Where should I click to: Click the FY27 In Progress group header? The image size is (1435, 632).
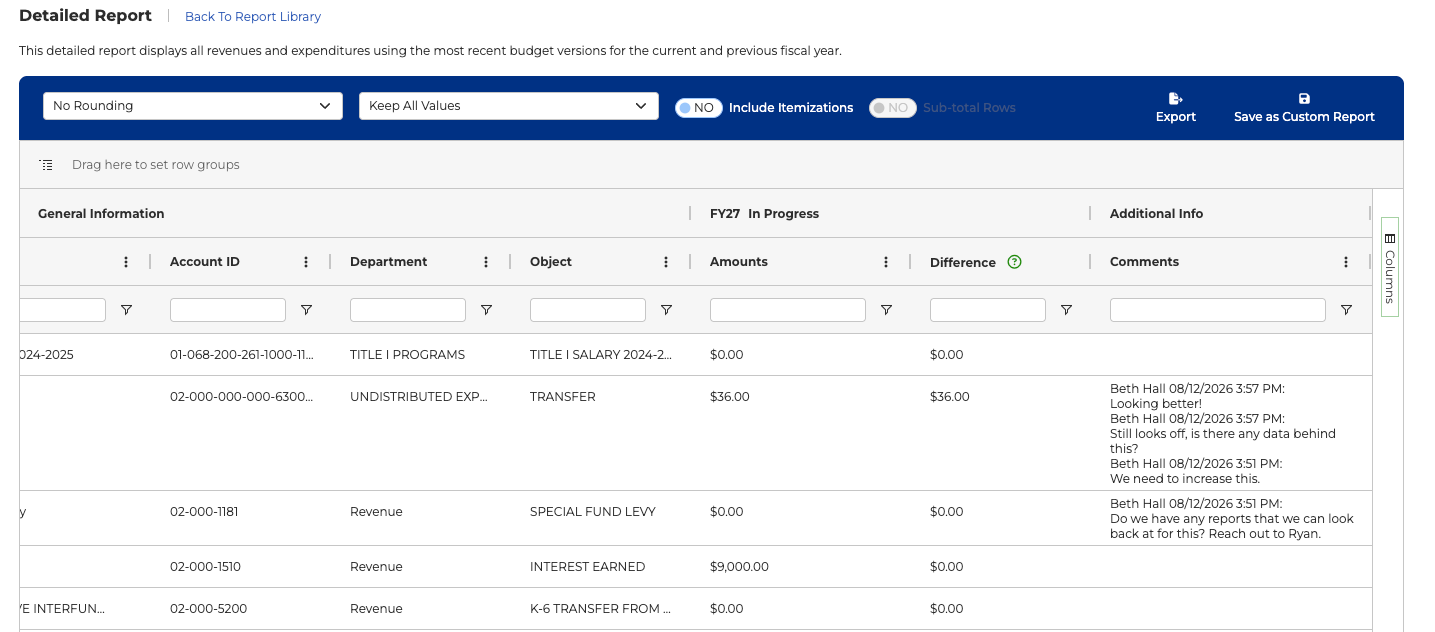coord(764,214)
